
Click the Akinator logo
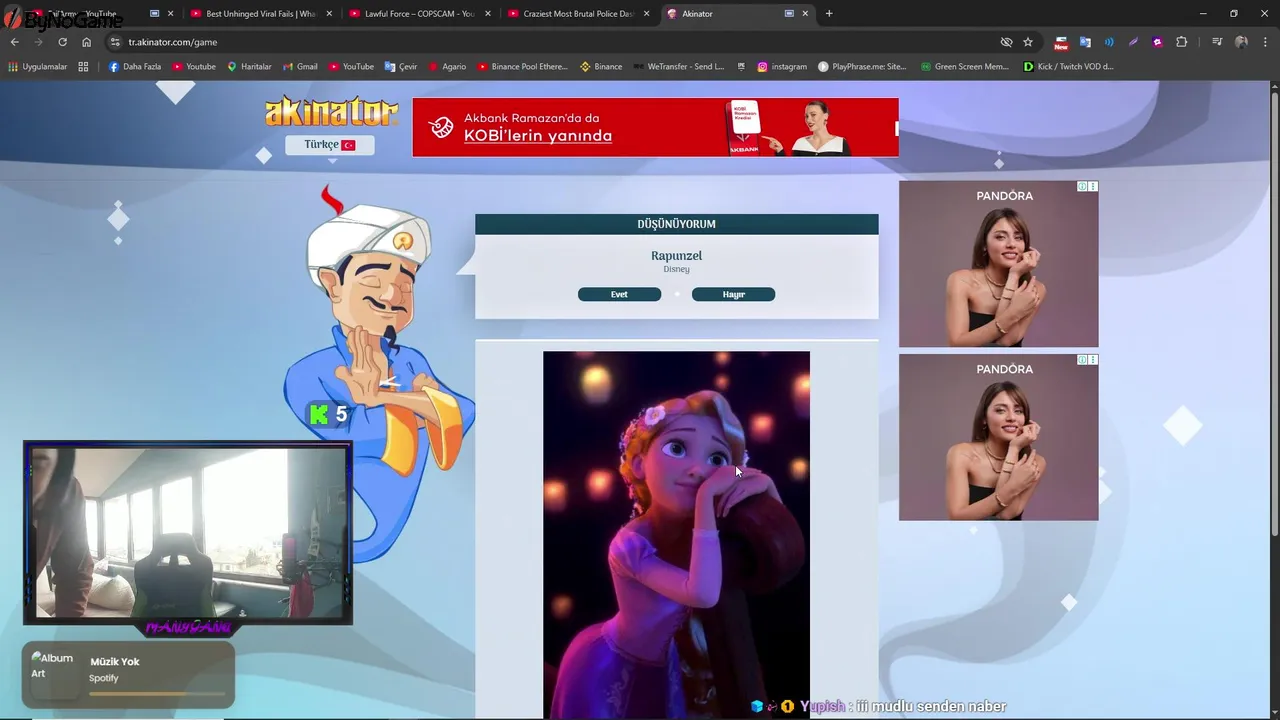point(331,112)
